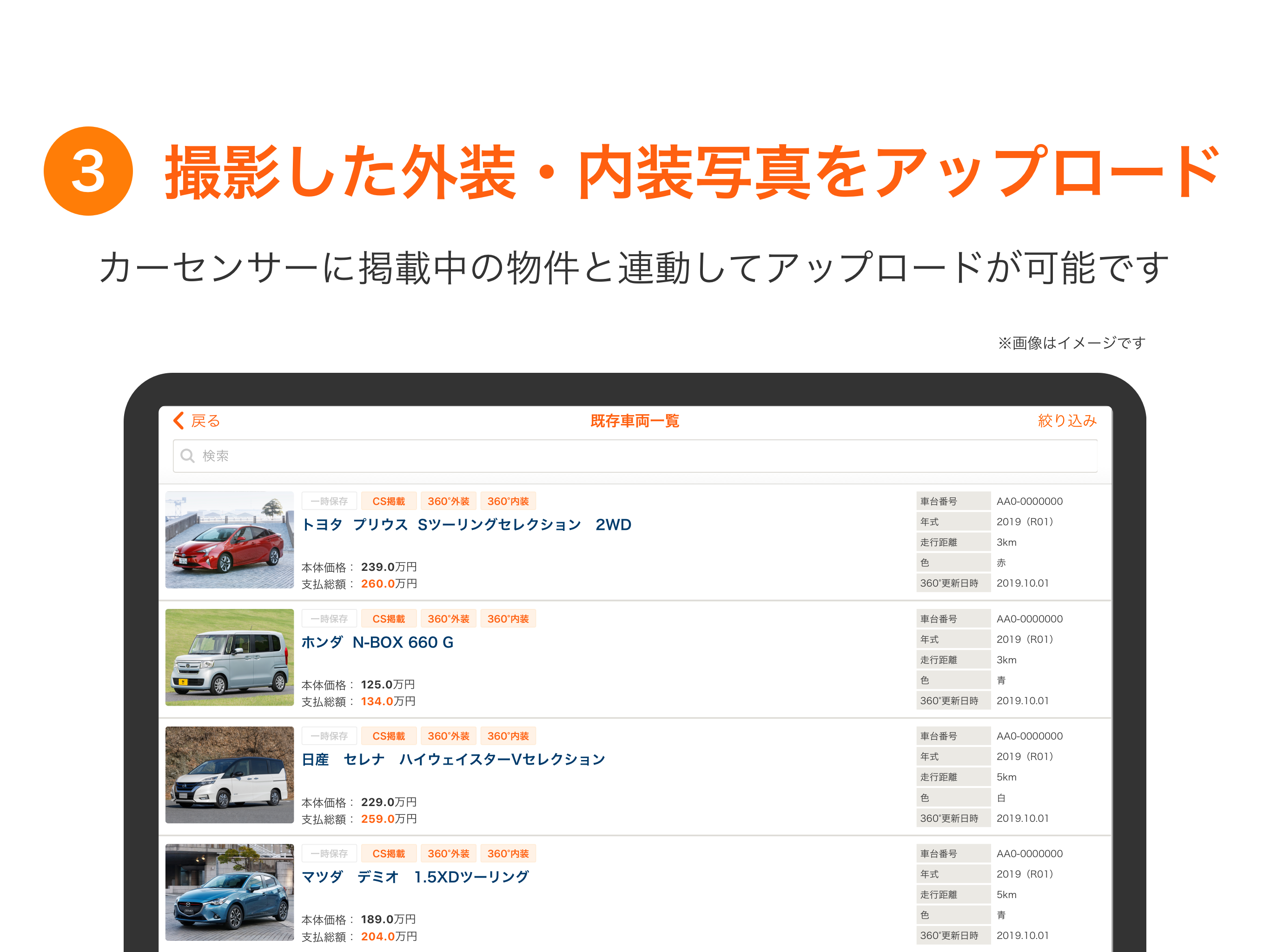This screenshot has height=952, width=1270.
Task: Tap 360°内装 tag on Demio row
Action: (x=508, y=854)
